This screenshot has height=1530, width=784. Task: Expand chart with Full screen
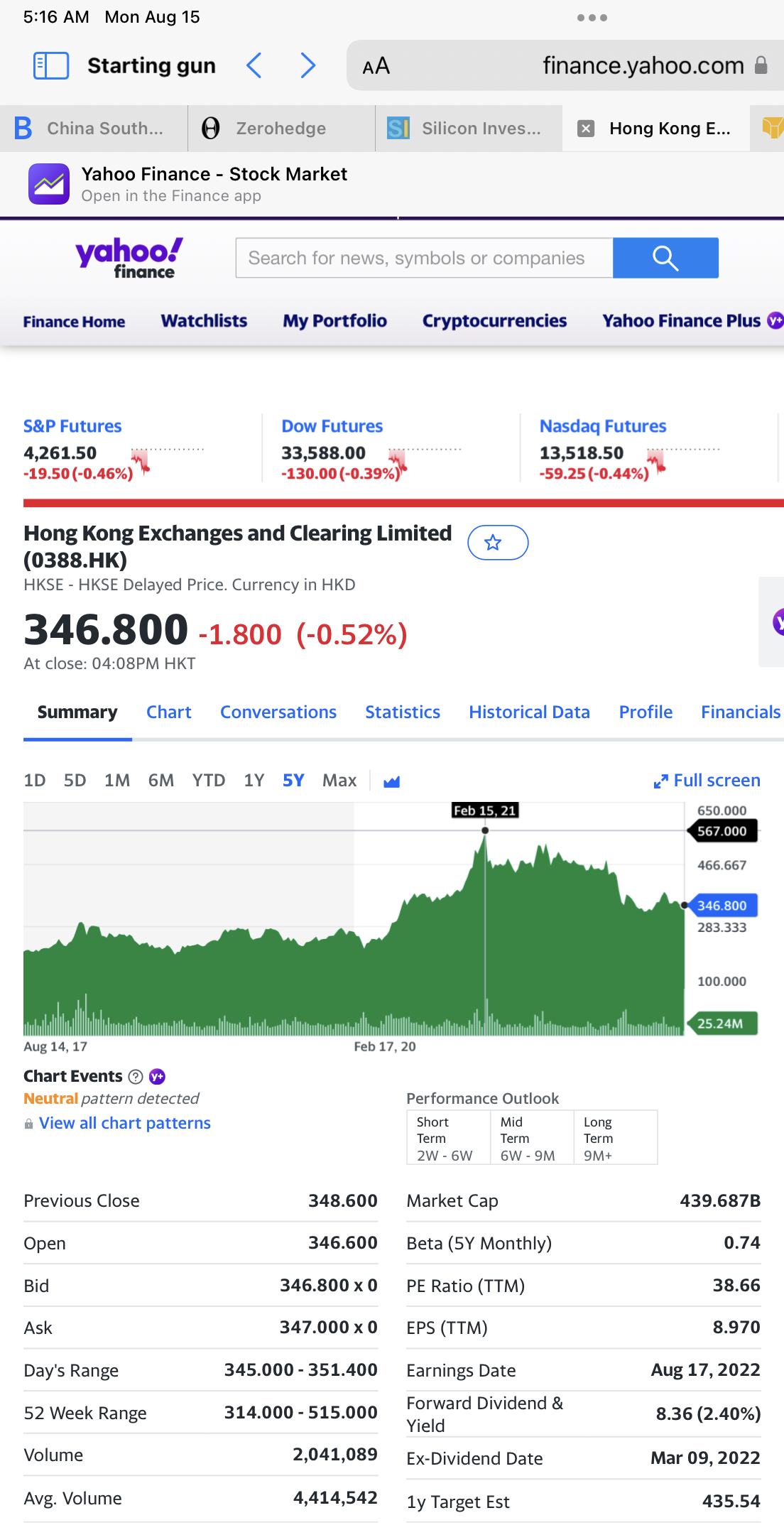pos(707,781)
